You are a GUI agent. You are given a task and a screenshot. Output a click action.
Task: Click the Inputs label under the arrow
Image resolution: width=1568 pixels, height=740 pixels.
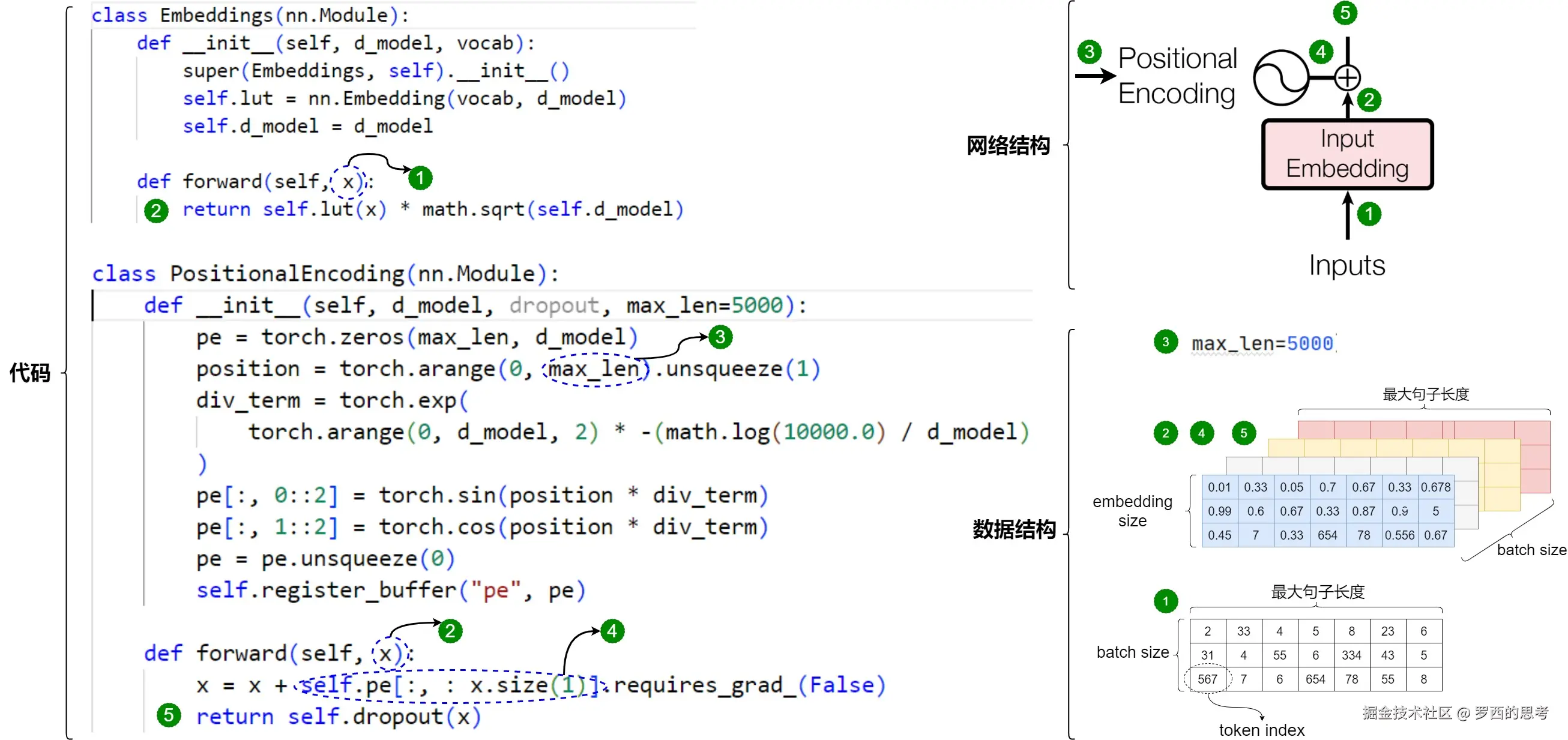pos(1346,265)
